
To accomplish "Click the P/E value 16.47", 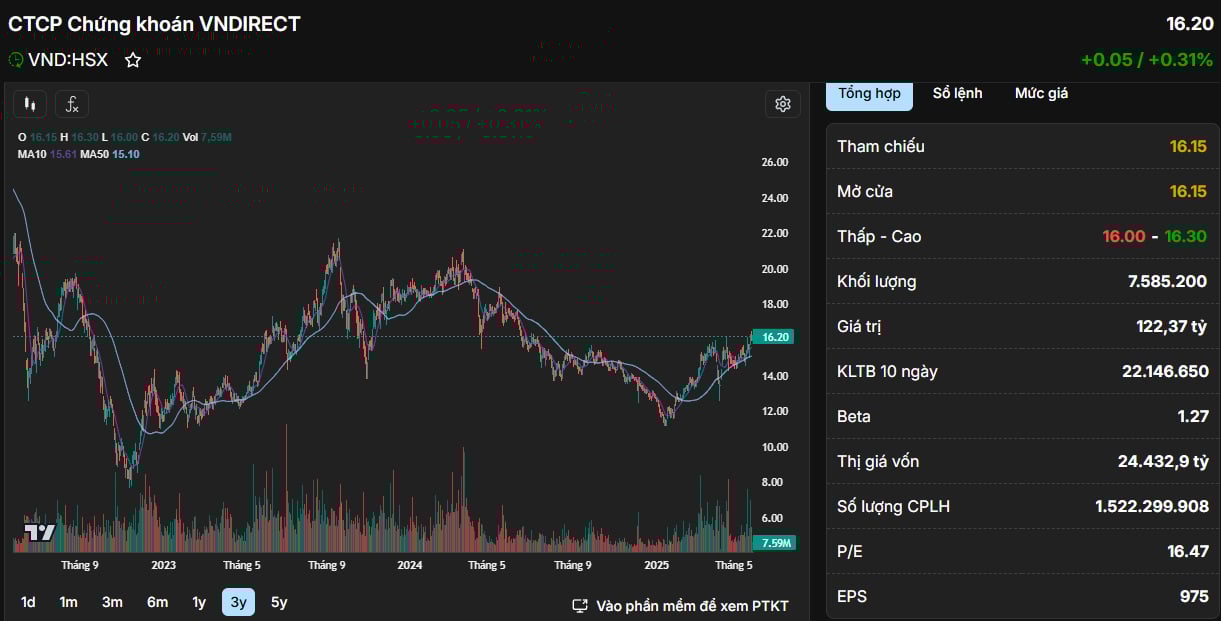I will (1187, 551).
